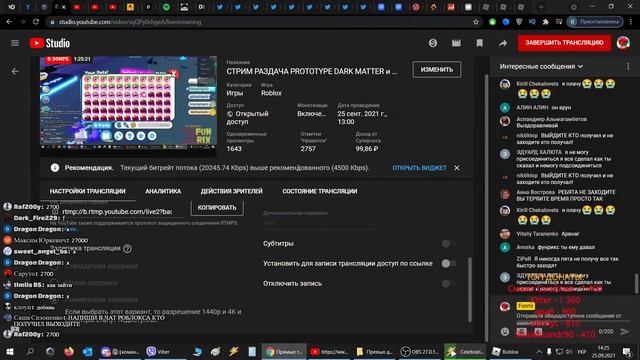This screenshot has width=640, height=360.
Task: Click the Super Chat revenue 99,86 ₽
Action: (x=367, y=149)
